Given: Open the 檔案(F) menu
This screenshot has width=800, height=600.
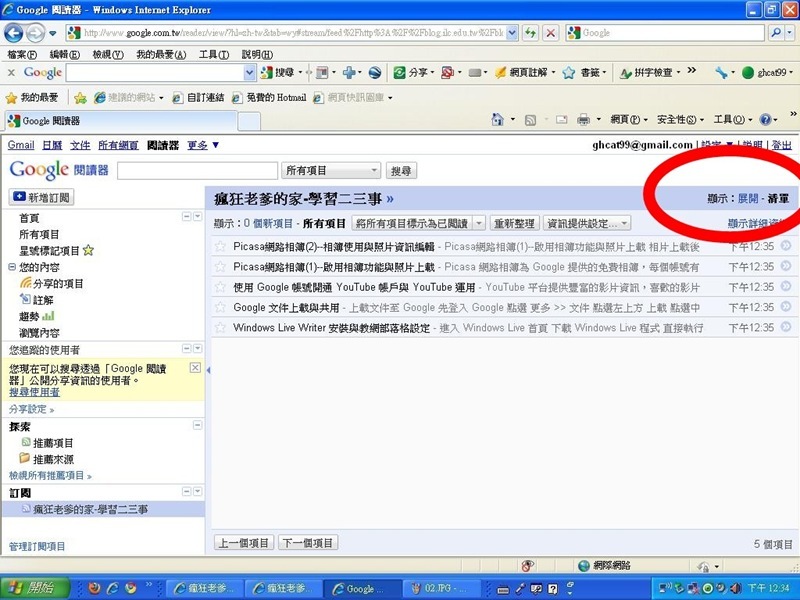Looking at the screenshot, I should (x=22, y=55).
